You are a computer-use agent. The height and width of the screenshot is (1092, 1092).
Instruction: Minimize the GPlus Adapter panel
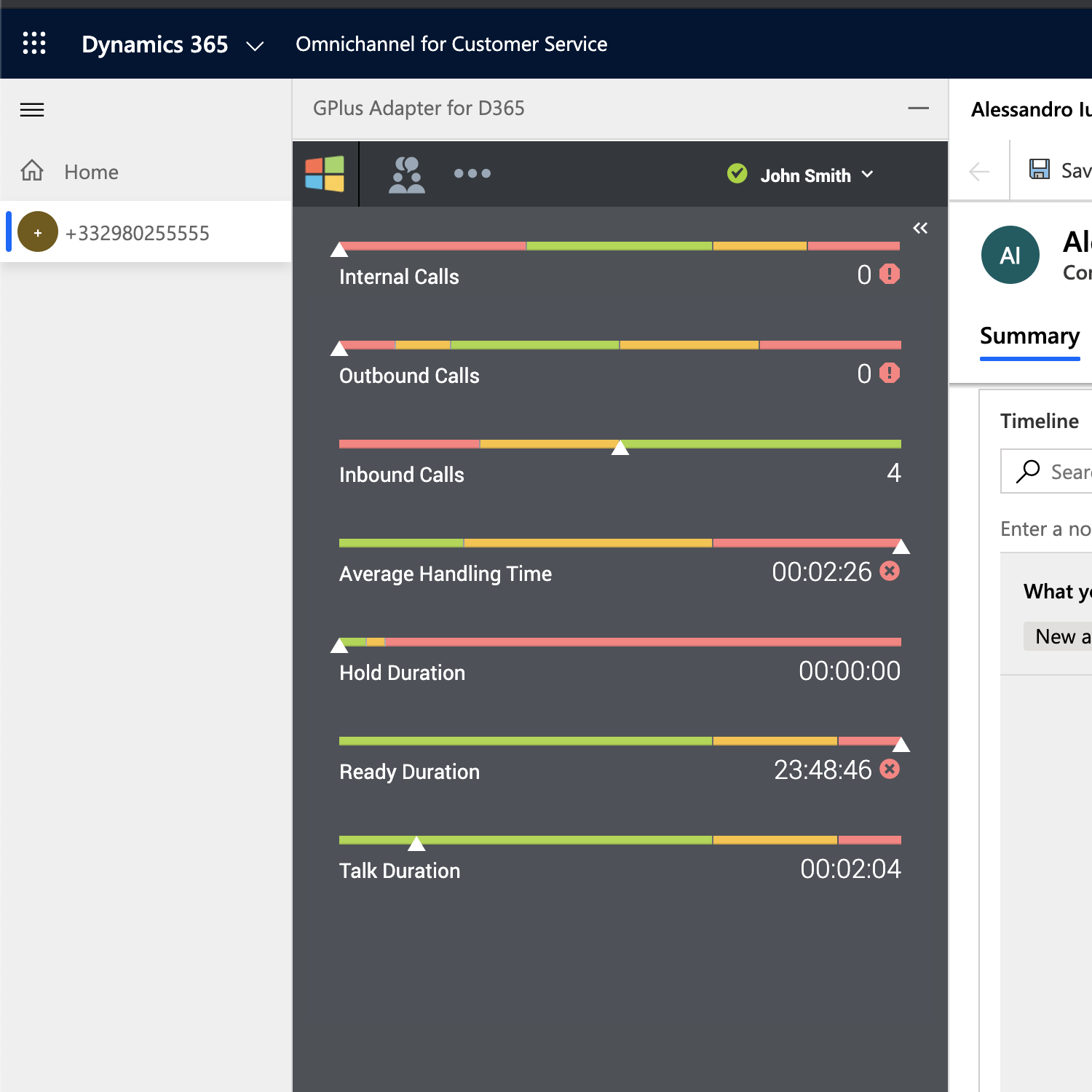(x=919, y=108)
